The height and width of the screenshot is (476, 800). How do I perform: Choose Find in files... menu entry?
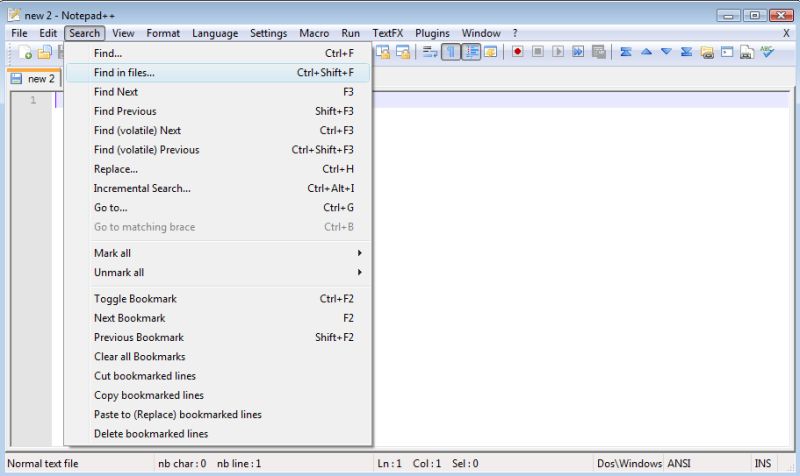[x=218, y=72]
